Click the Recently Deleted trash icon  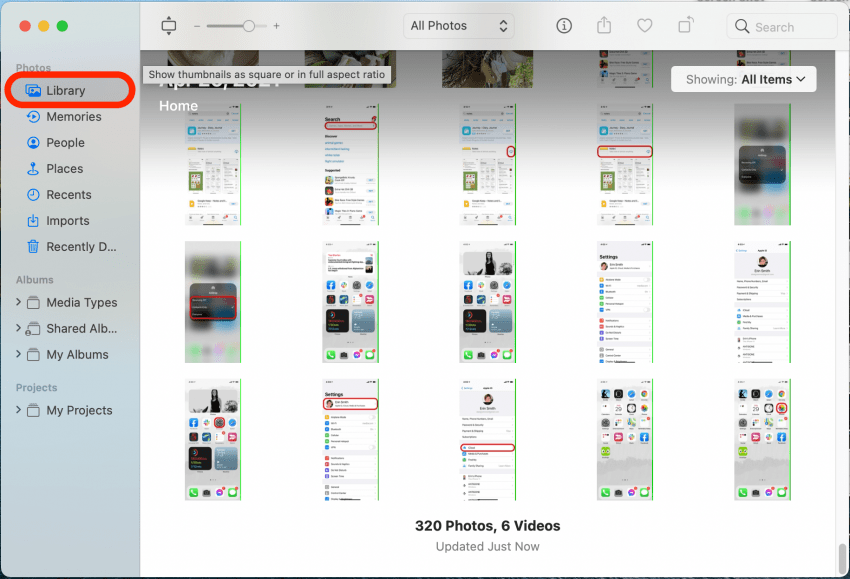coord(33,247)
